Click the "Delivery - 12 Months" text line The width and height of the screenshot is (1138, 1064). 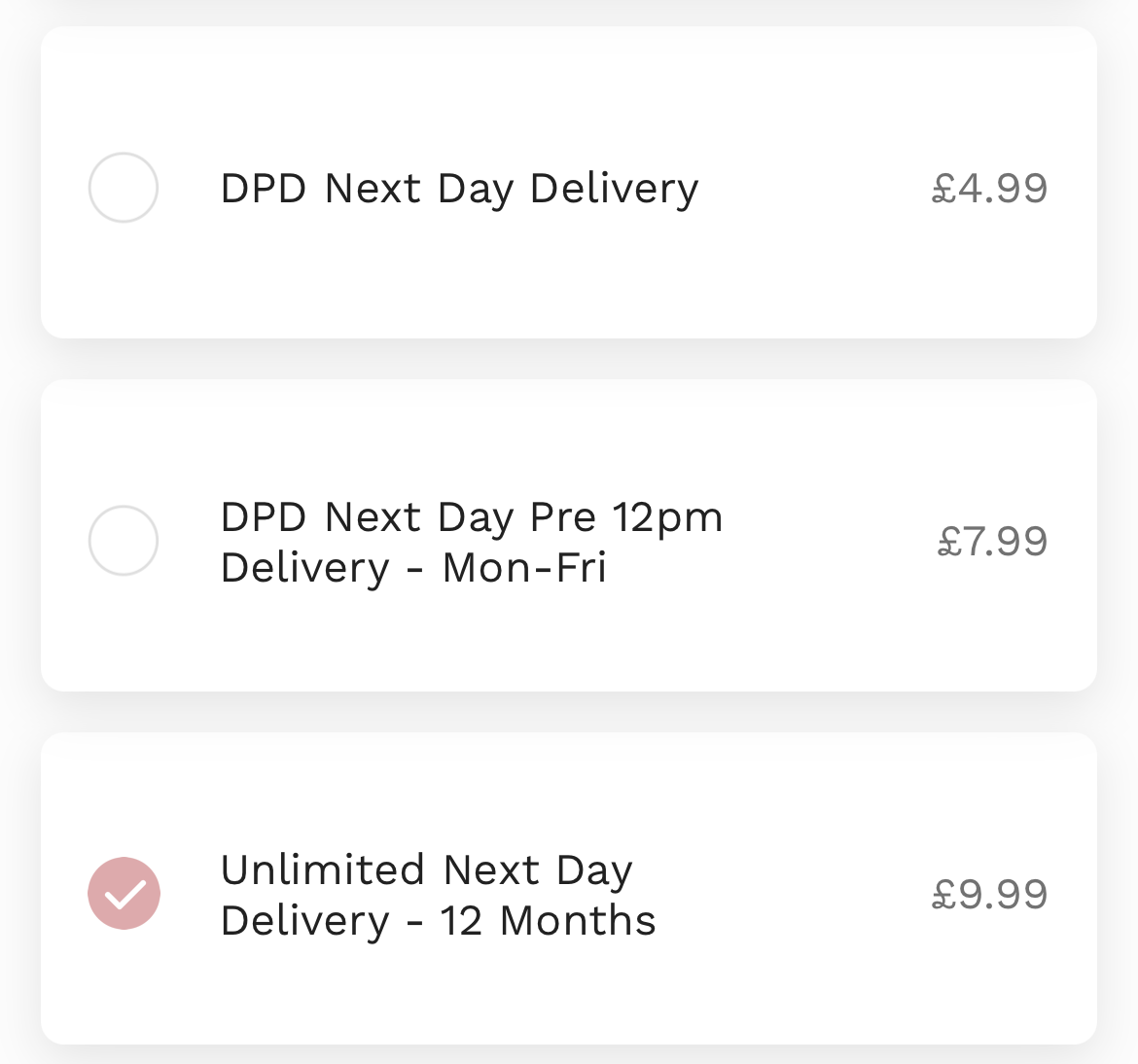point(438,921)
